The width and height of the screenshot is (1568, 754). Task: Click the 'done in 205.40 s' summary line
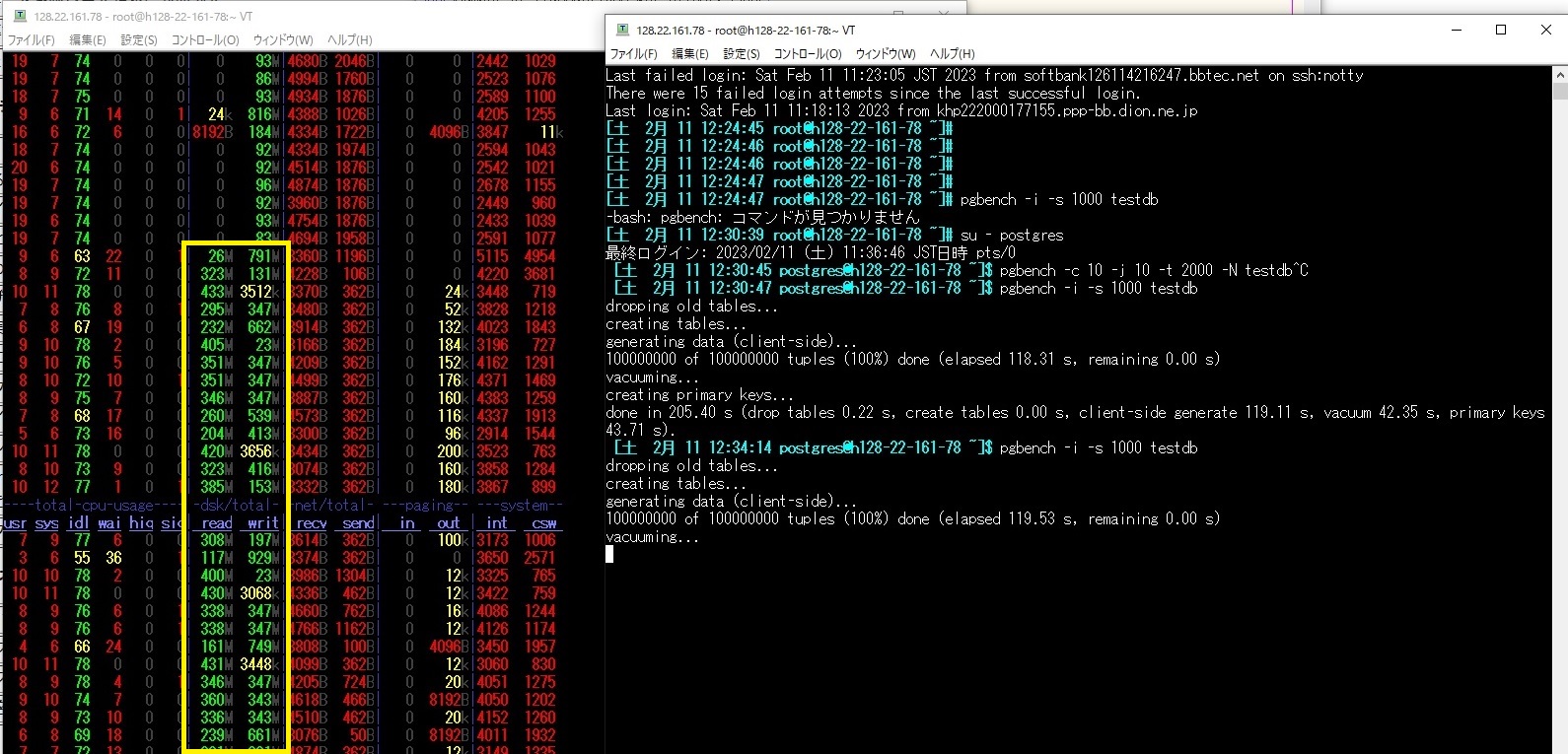tap(1075, 421)
